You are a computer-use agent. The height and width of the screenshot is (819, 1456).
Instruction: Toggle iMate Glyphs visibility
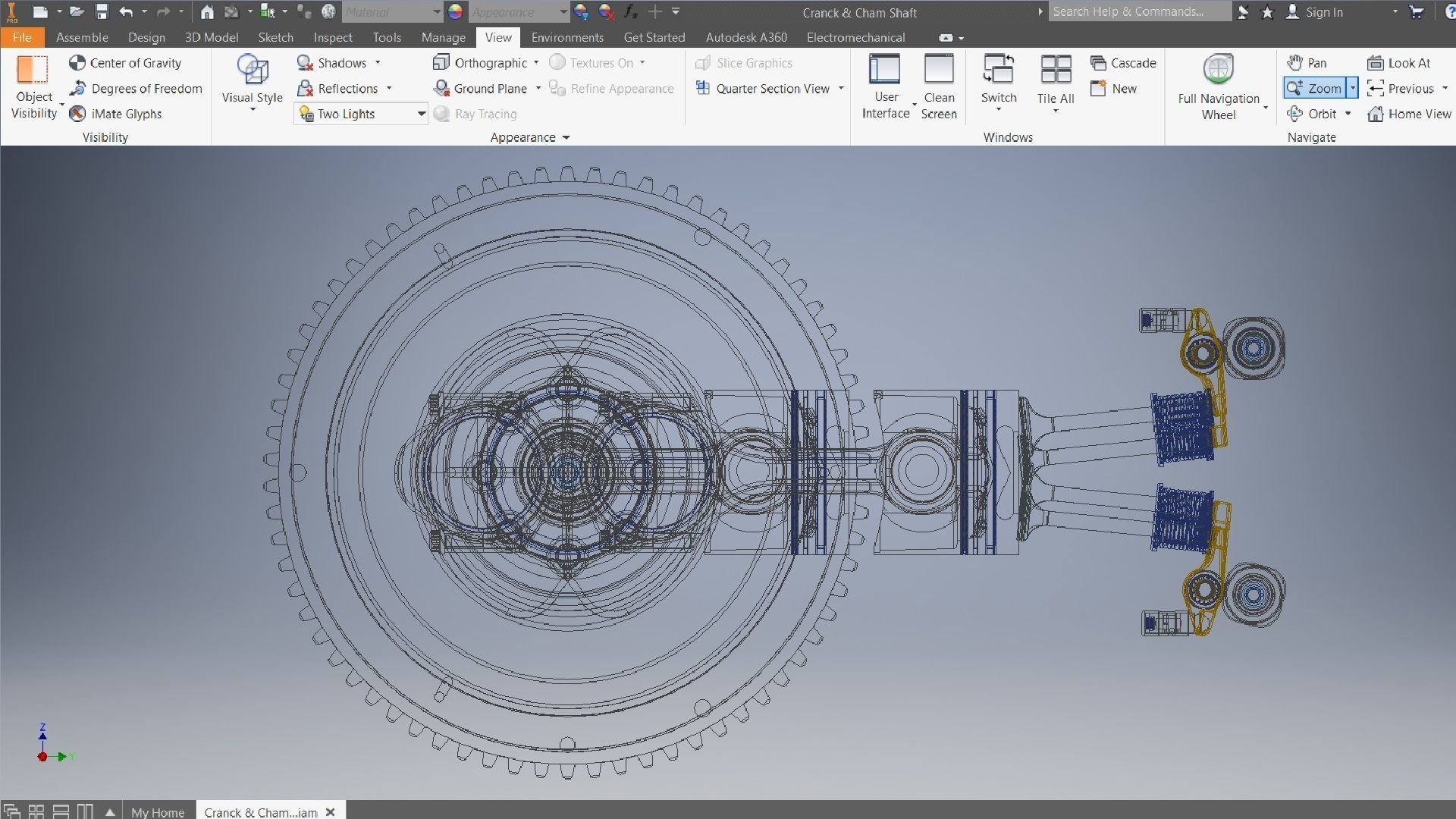coord(115,114)
